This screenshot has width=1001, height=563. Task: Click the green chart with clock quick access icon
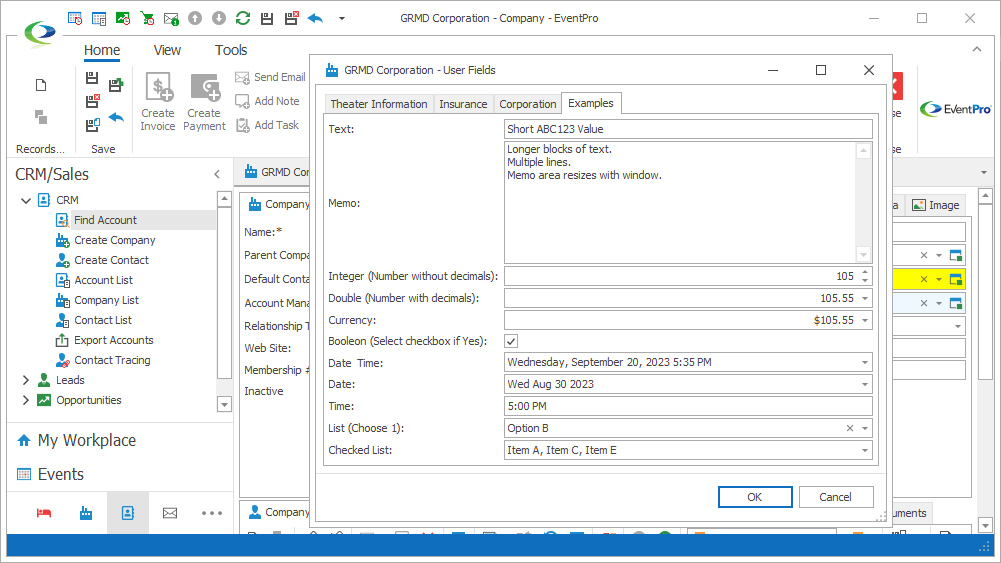pos(123,19)
